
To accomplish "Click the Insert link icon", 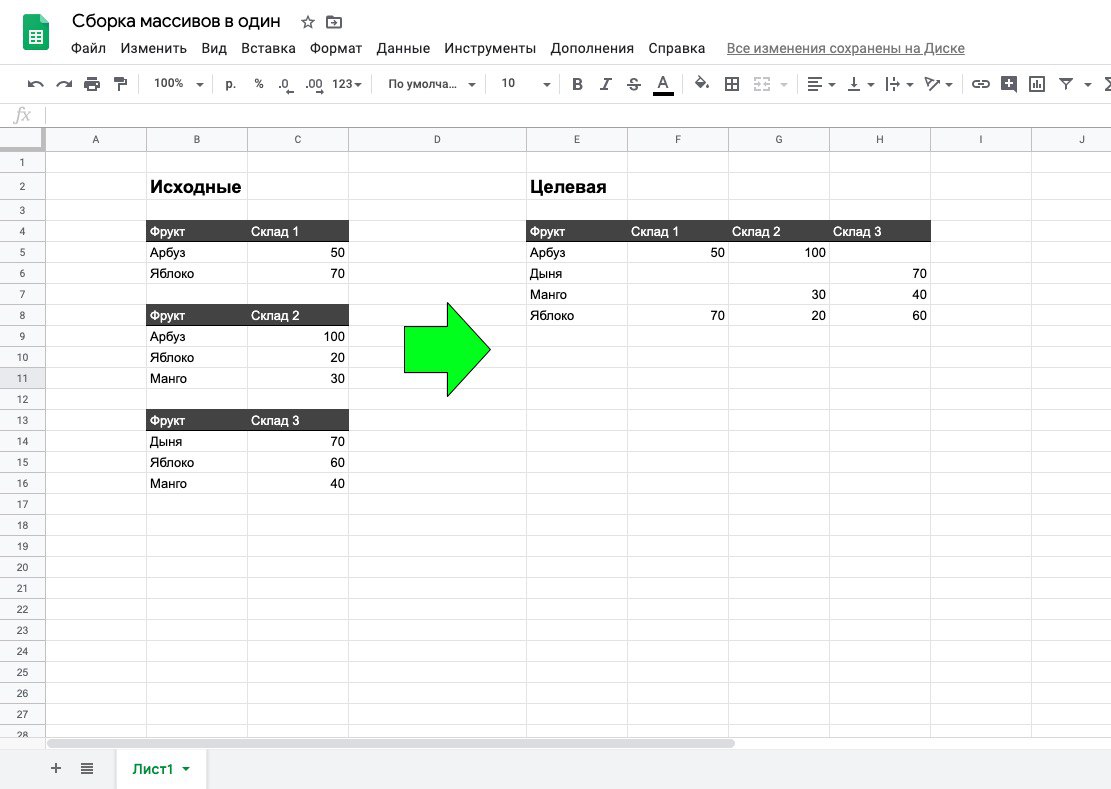I will tap(981, 84).
